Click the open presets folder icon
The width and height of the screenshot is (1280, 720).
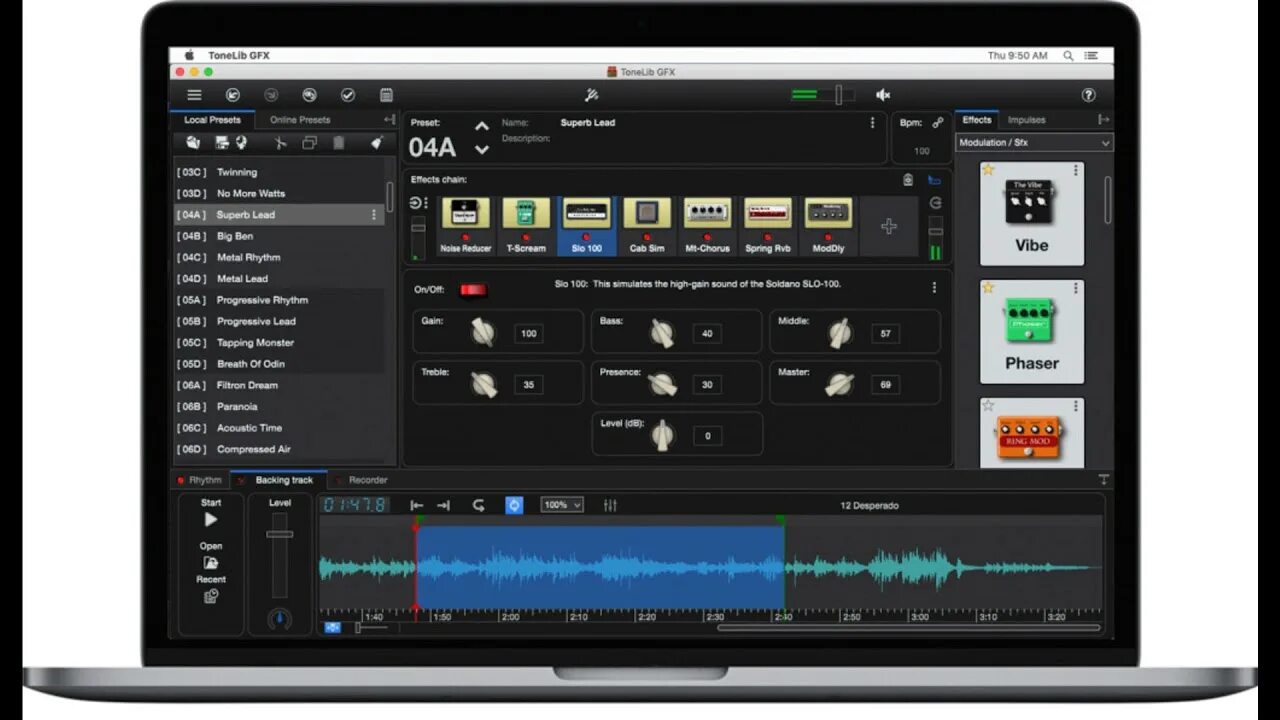click(x=193, y=143)
